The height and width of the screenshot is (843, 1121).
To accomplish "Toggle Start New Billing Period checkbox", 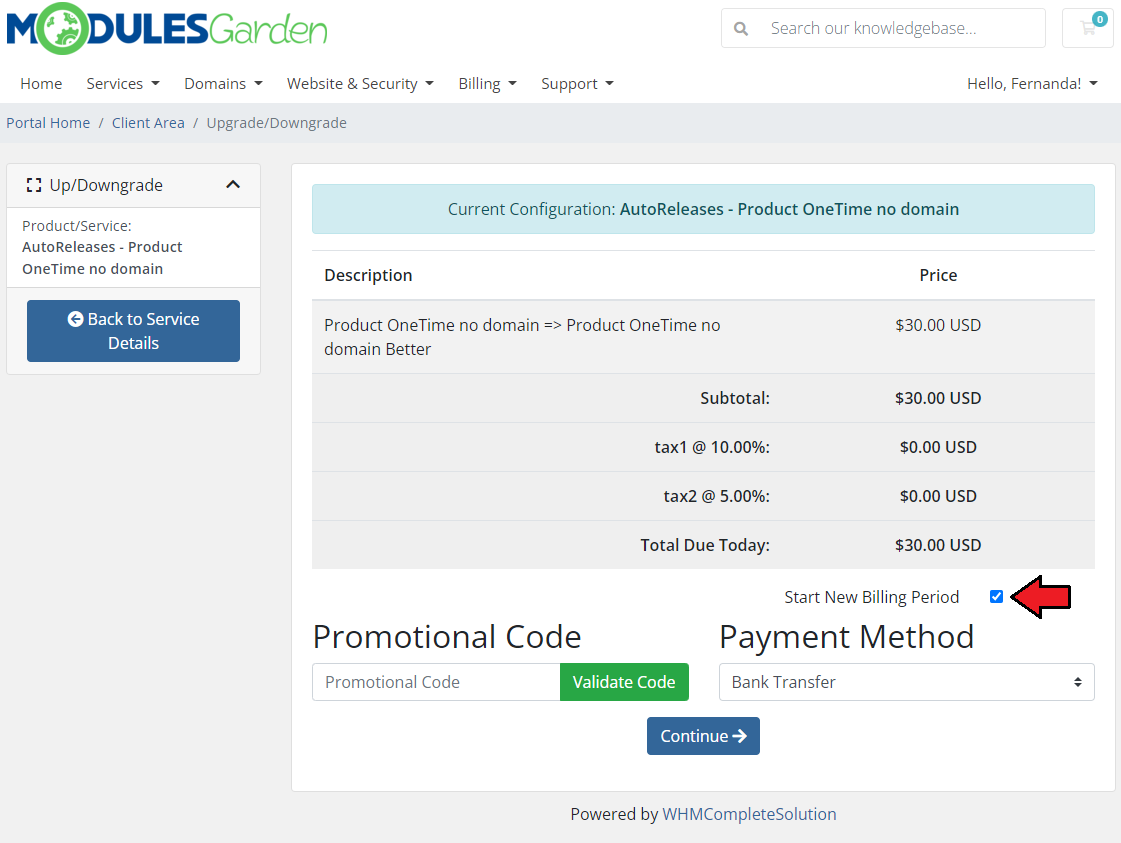I will pos(997,596).
